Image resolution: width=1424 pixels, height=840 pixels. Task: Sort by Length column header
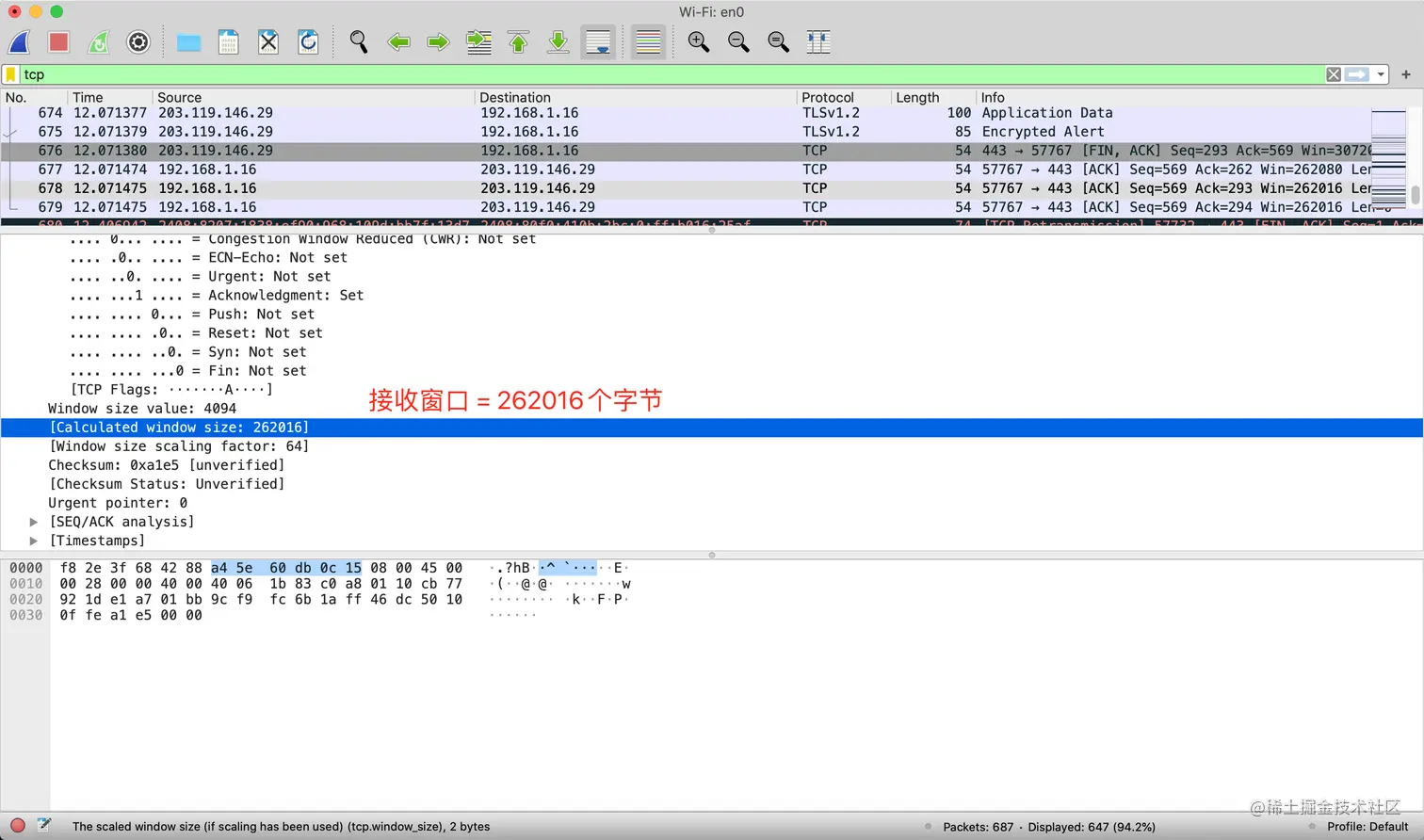pyautogui.click(x=933, y=97)
